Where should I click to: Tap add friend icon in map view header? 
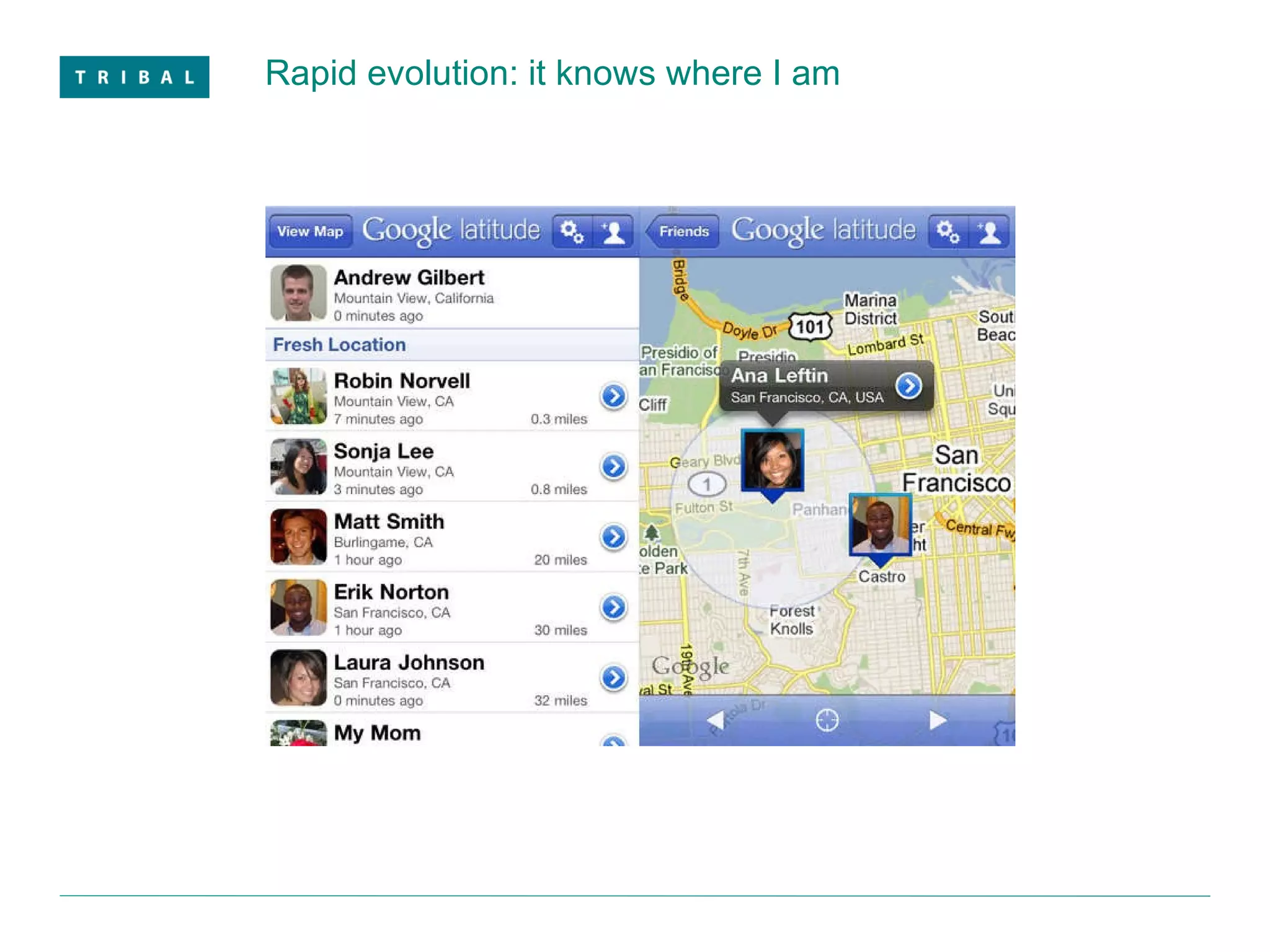click(x=989, y=232)
